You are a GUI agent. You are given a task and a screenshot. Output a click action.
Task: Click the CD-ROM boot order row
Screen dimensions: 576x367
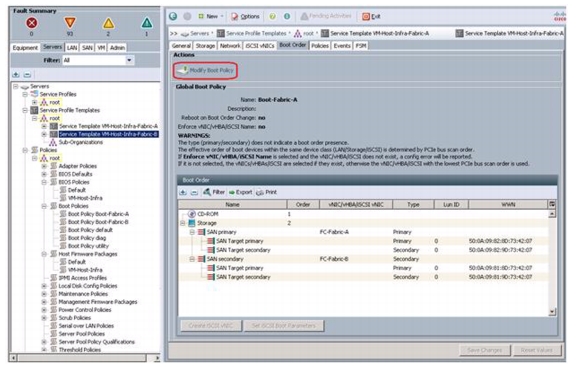[363, 214]
